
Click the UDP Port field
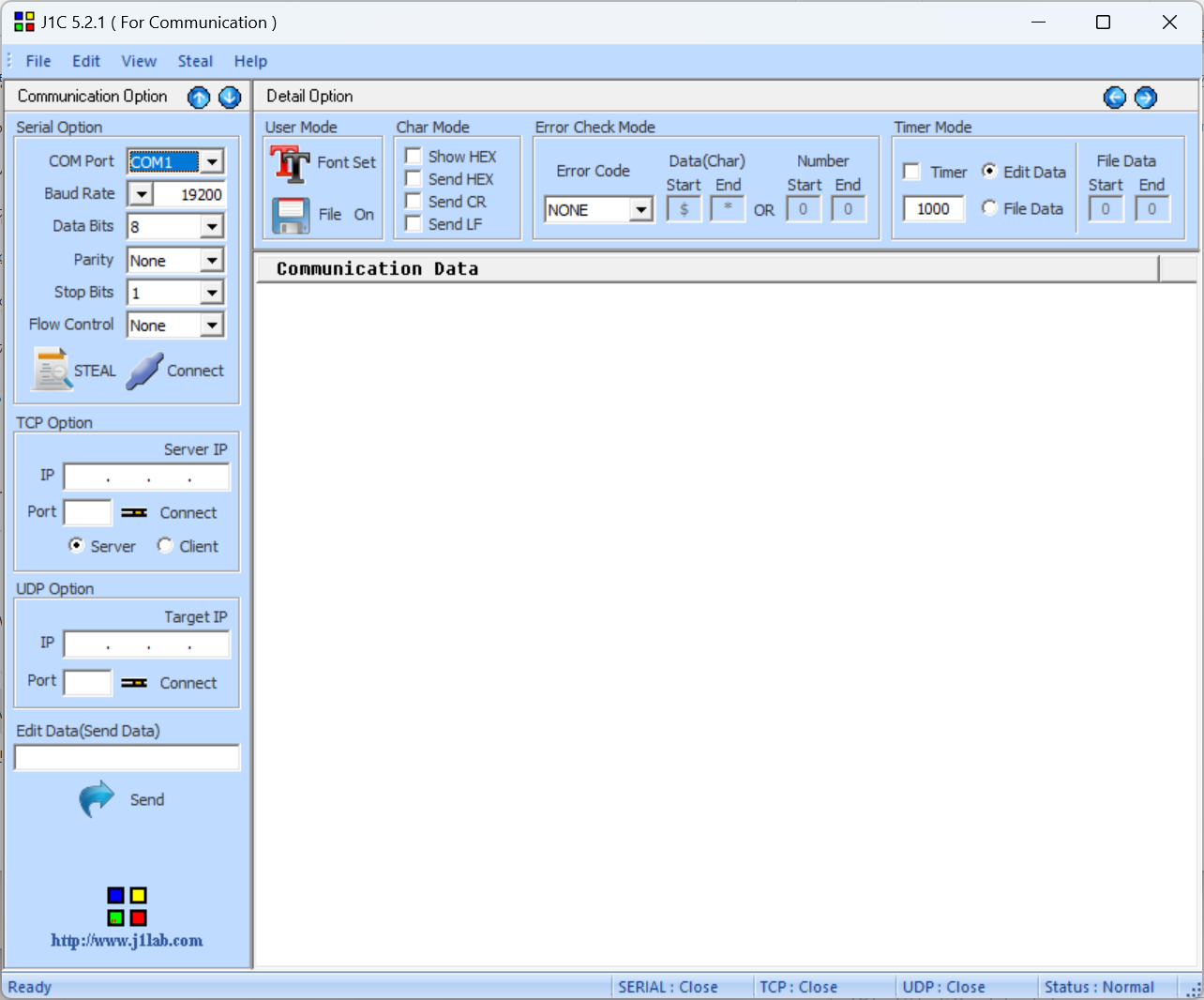click(88, 682)
